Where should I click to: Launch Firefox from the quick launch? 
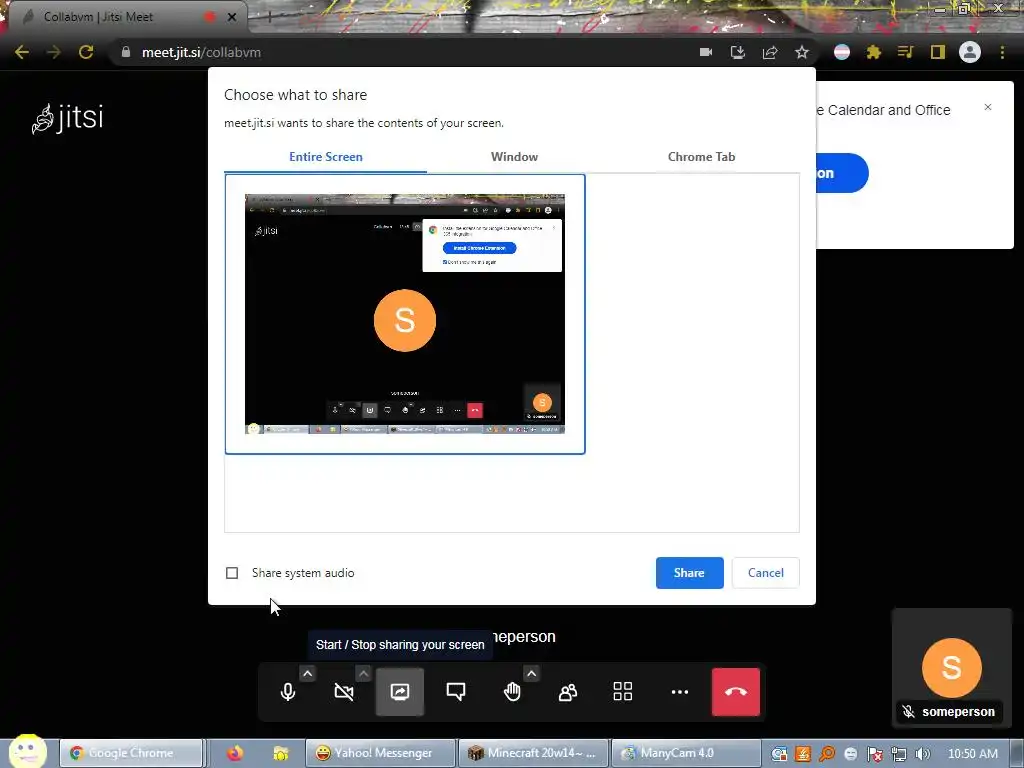pos(235,753)
